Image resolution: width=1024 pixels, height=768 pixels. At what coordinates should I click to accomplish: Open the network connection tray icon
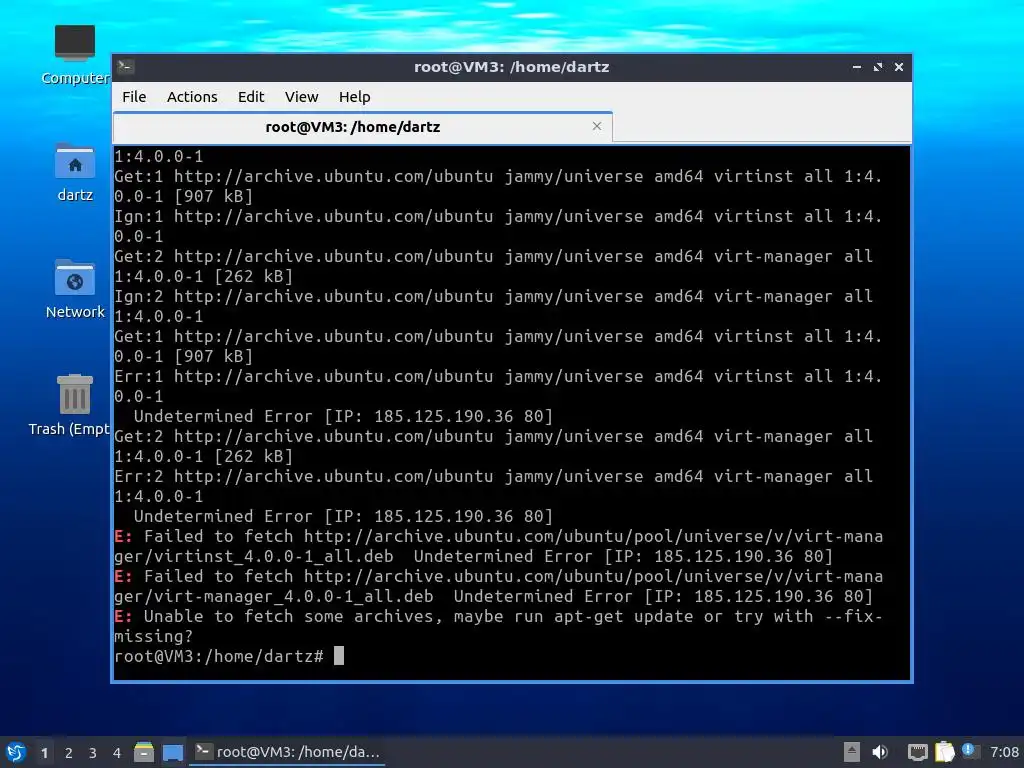[x=918, y=752]
